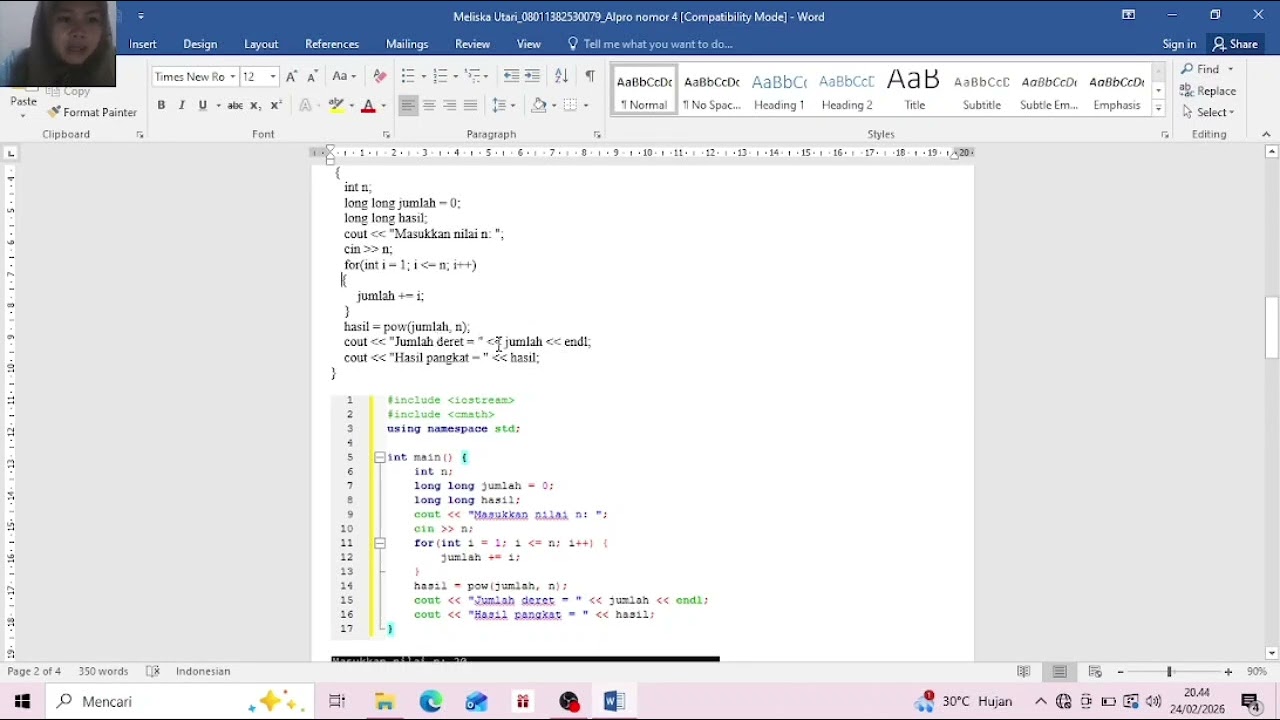
Task: Open the Font dialog launcher
Action: (386, 134)
